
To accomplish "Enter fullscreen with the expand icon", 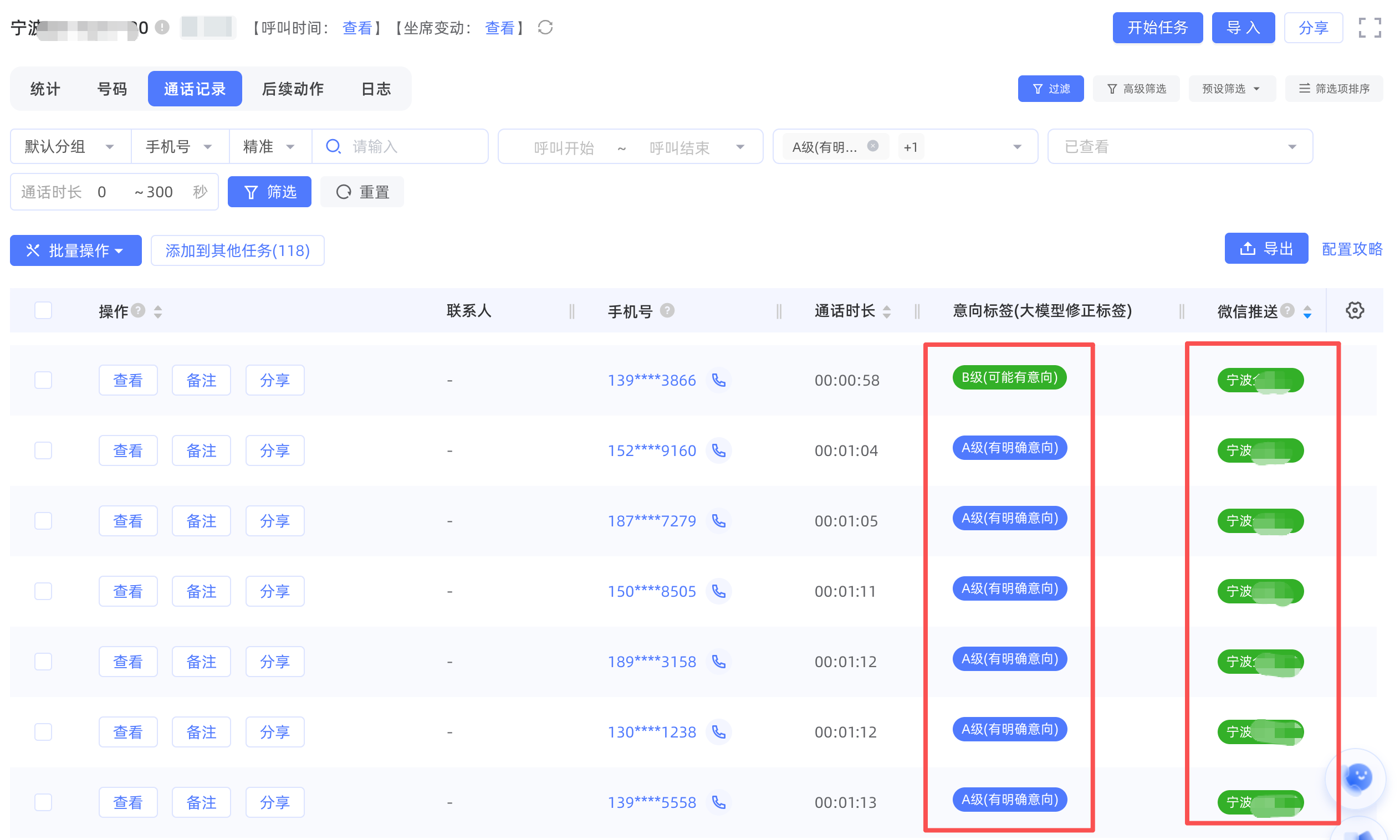I will pyautogui.click(x=1370, y=27).
